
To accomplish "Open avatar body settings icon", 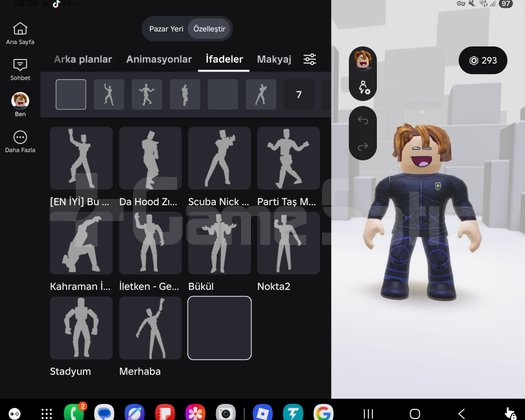I will tap(364, 87).
